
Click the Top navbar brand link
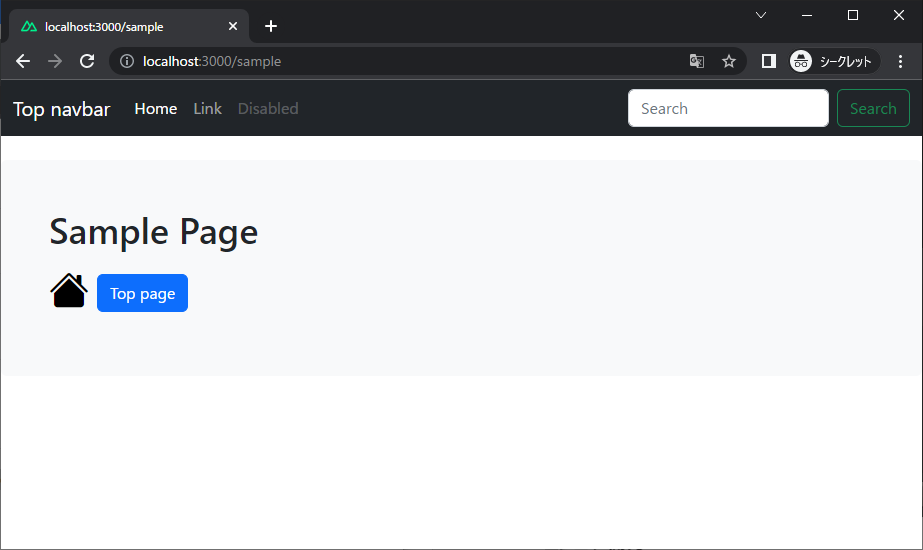coord(62,109)
